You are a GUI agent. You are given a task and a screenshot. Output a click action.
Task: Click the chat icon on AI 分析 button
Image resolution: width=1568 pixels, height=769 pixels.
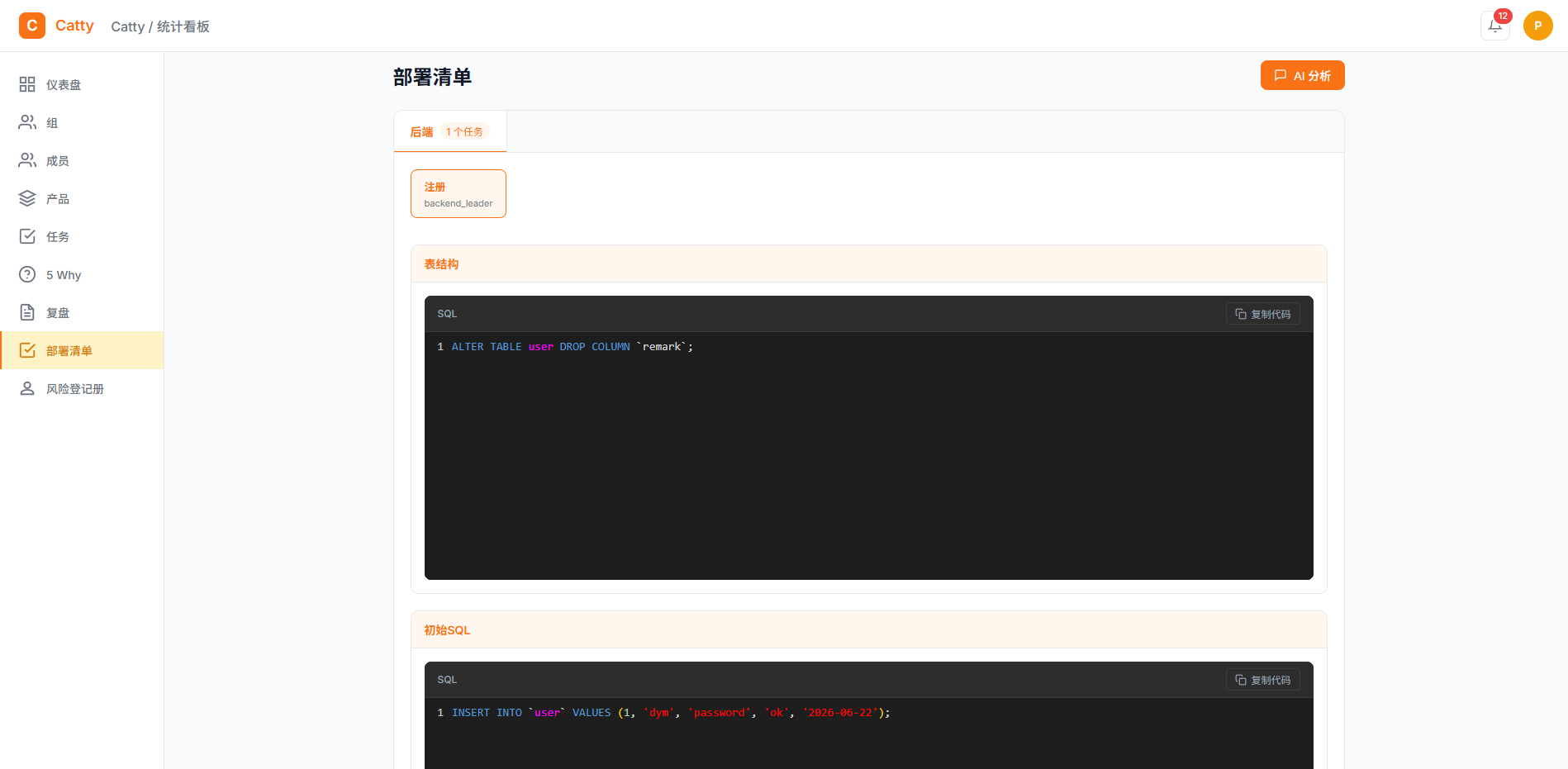tap(1281, 75)
